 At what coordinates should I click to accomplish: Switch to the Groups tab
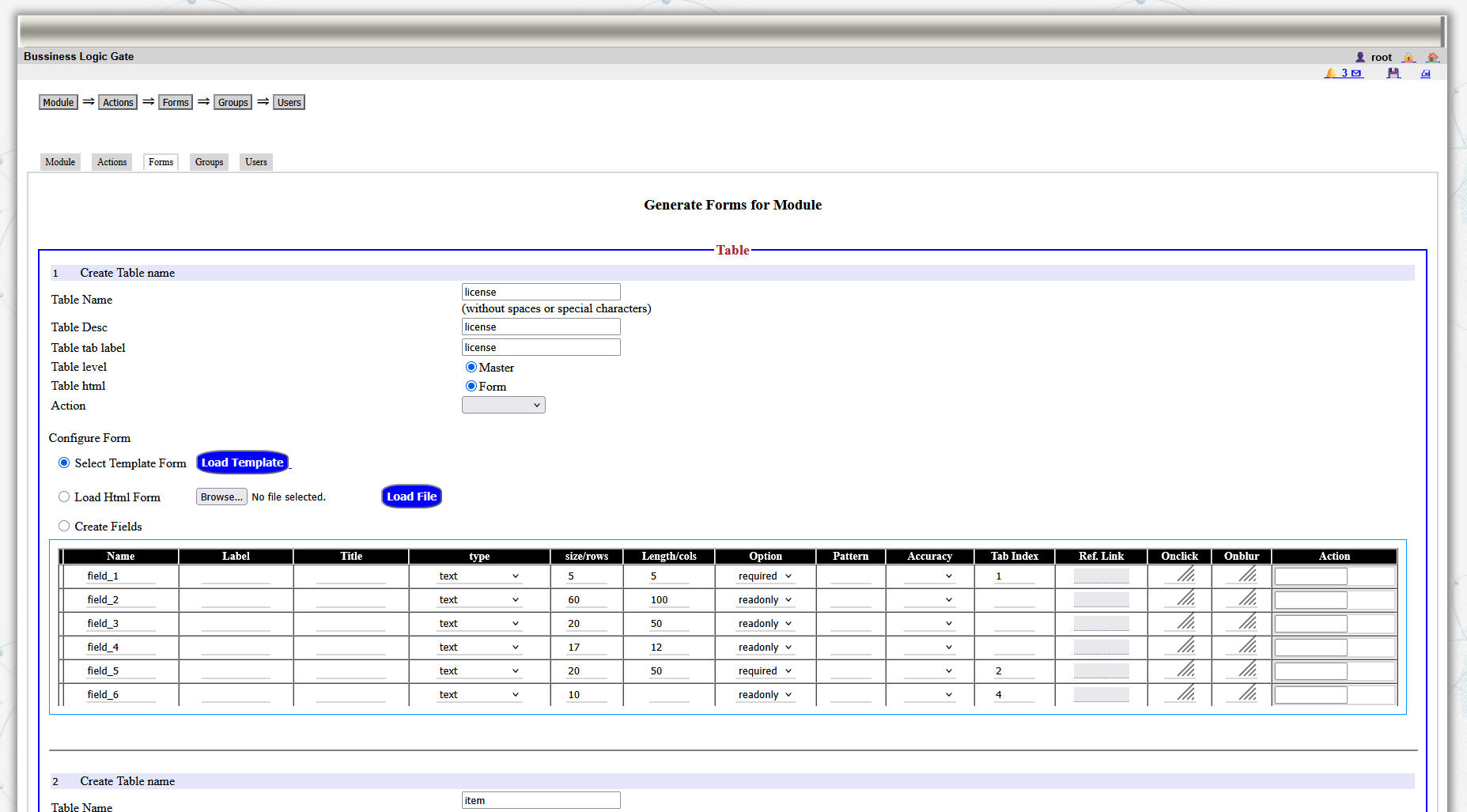[x=209, y=162]
